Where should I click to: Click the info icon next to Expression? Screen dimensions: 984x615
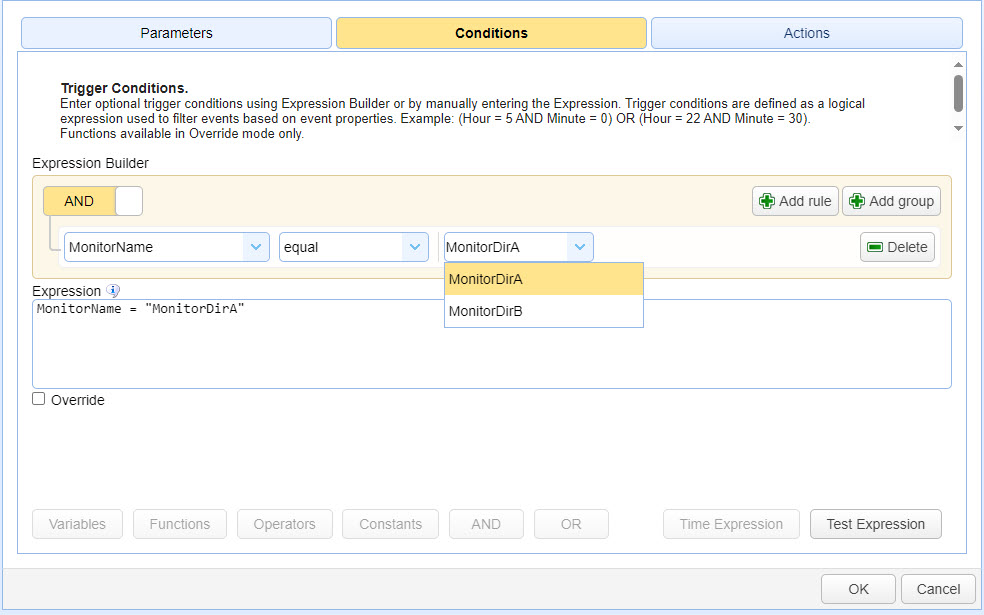click(x=113, y=291)
